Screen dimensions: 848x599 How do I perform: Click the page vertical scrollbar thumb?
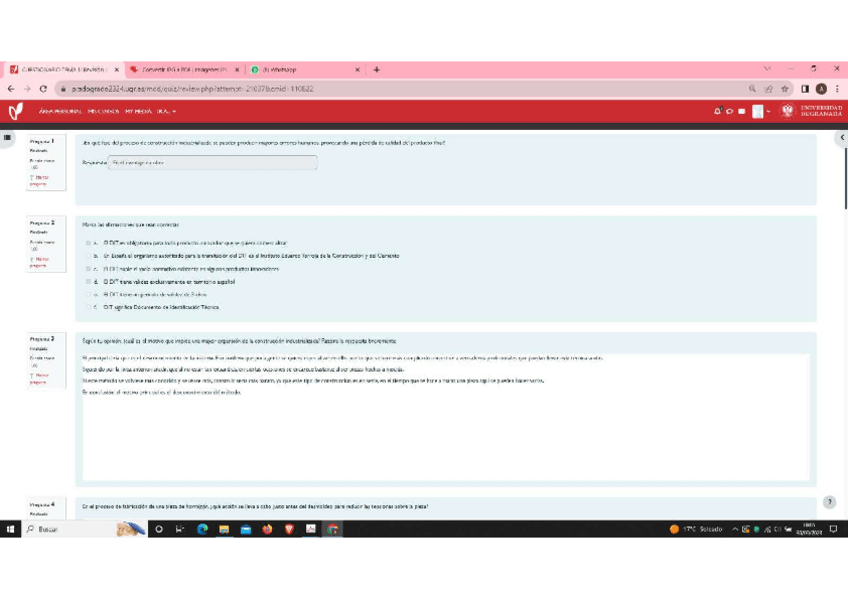point(845,177)
